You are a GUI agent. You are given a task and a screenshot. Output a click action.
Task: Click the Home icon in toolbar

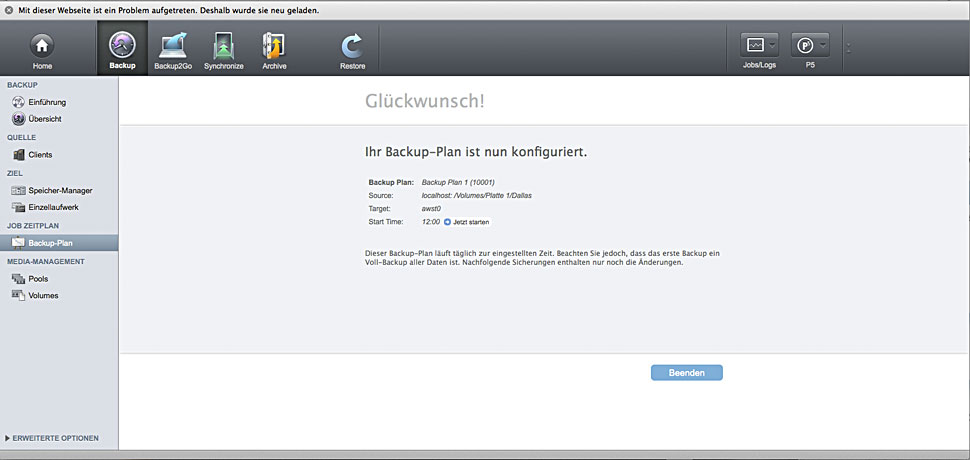41,47
